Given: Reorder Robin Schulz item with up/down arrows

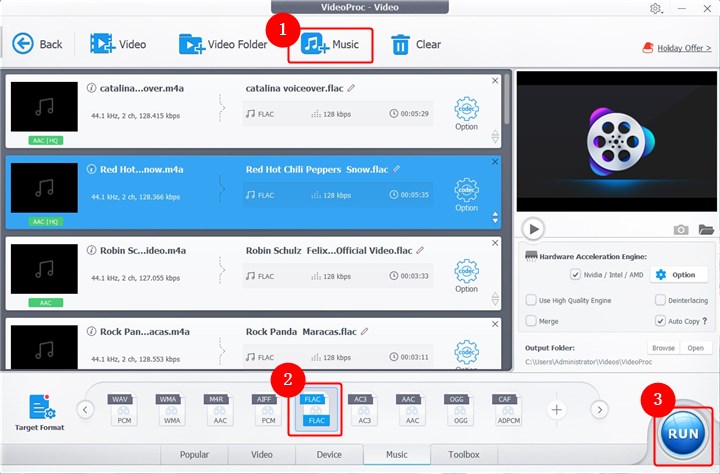Looking at the screenshot, I should [x=495, y=299].
